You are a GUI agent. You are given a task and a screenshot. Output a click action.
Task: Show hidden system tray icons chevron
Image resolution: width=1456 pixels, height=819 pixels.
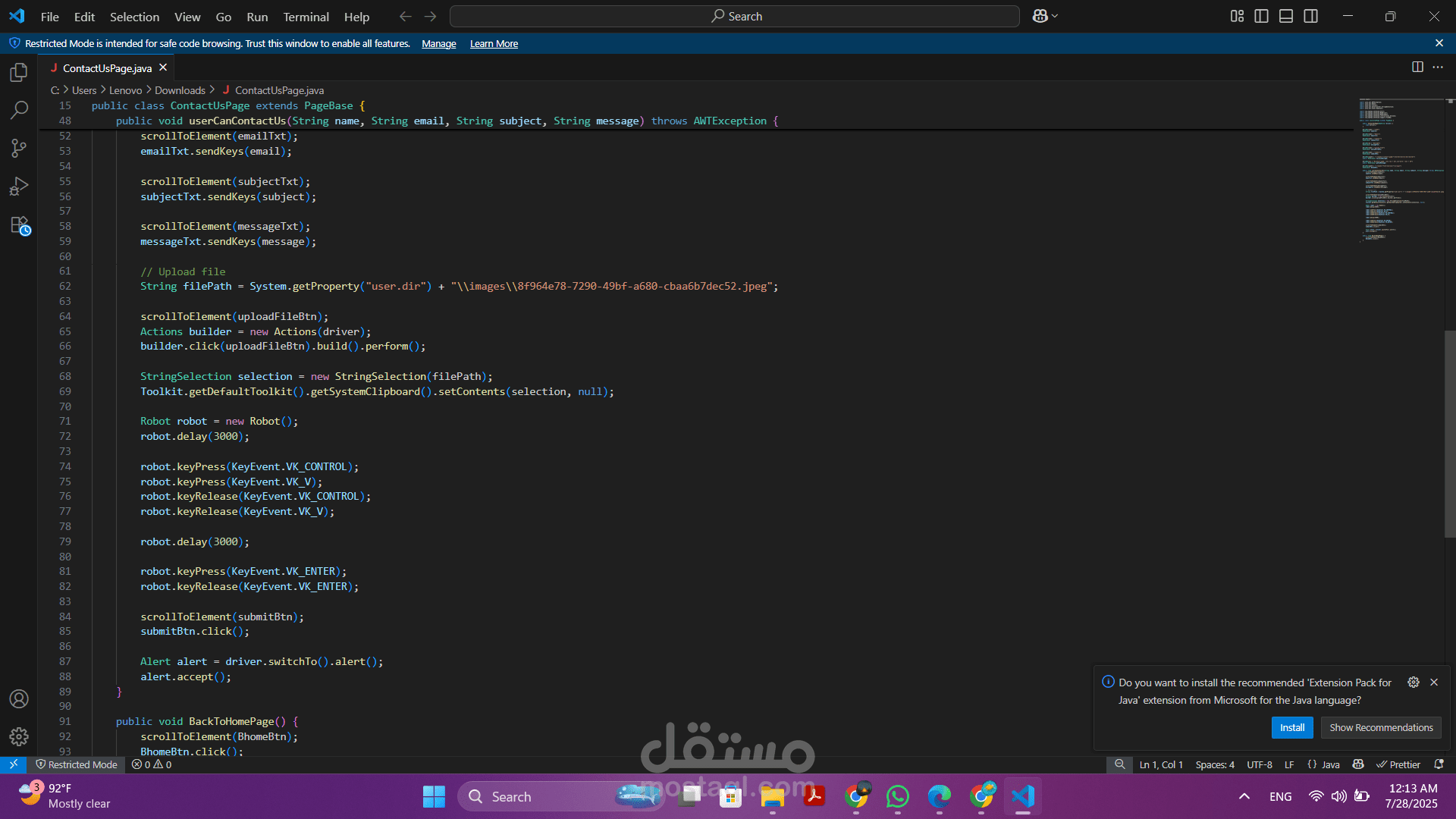click(1244, 796)
